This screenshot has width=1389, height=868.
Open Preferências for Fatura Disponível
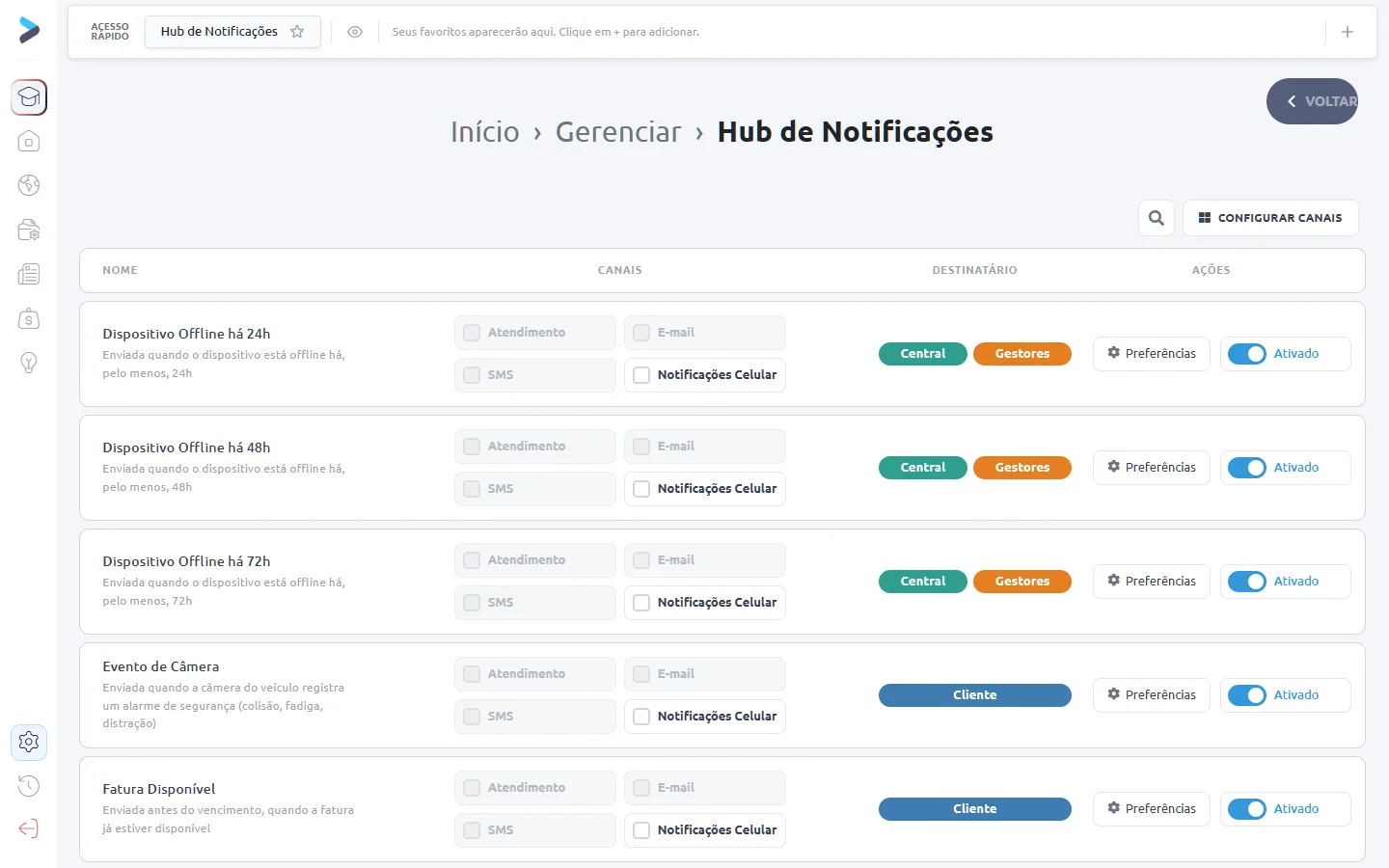click(1152, 809)
